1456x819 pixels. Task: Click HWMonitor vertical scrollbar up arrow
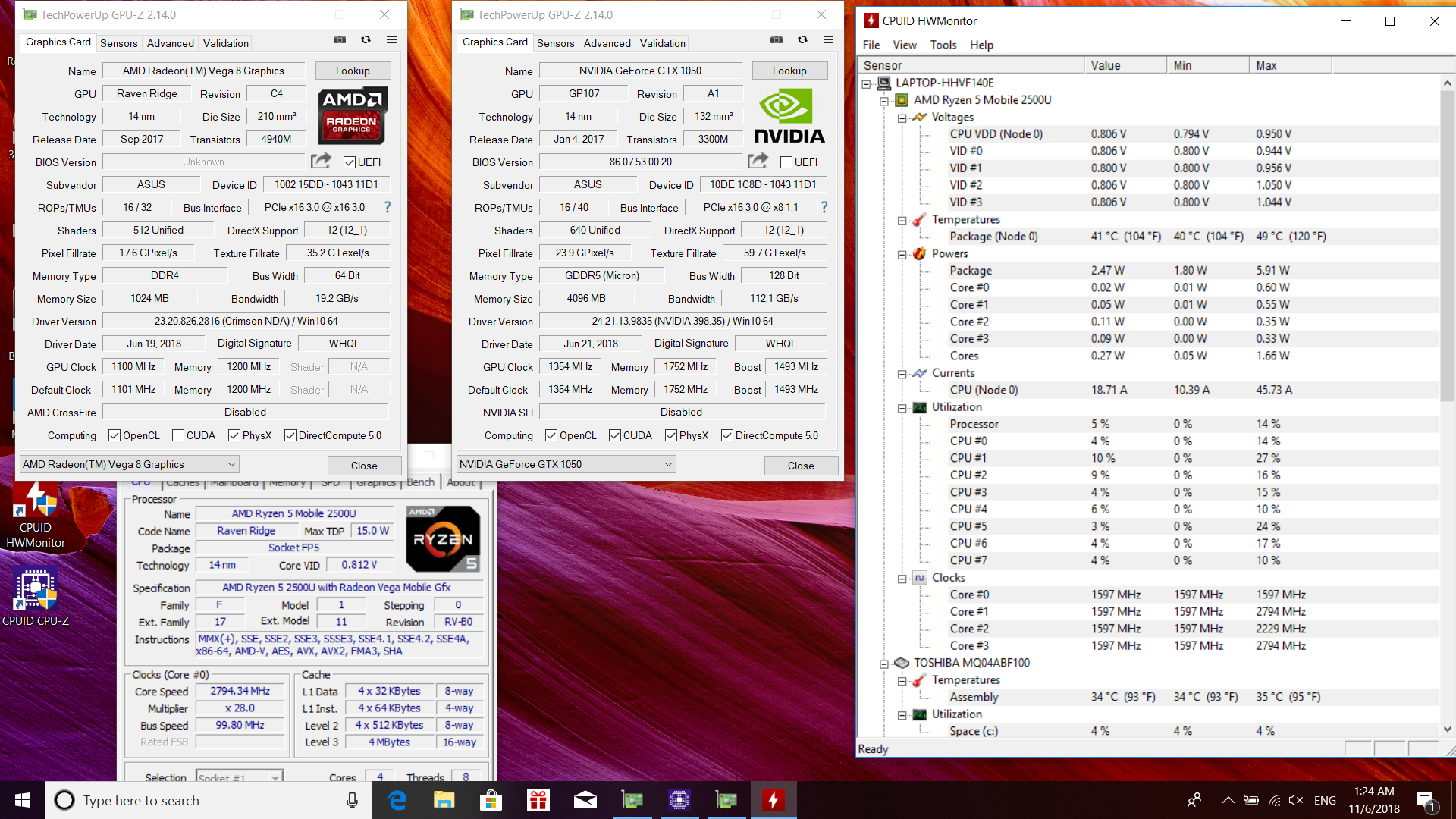click(x=1447, y=83)
